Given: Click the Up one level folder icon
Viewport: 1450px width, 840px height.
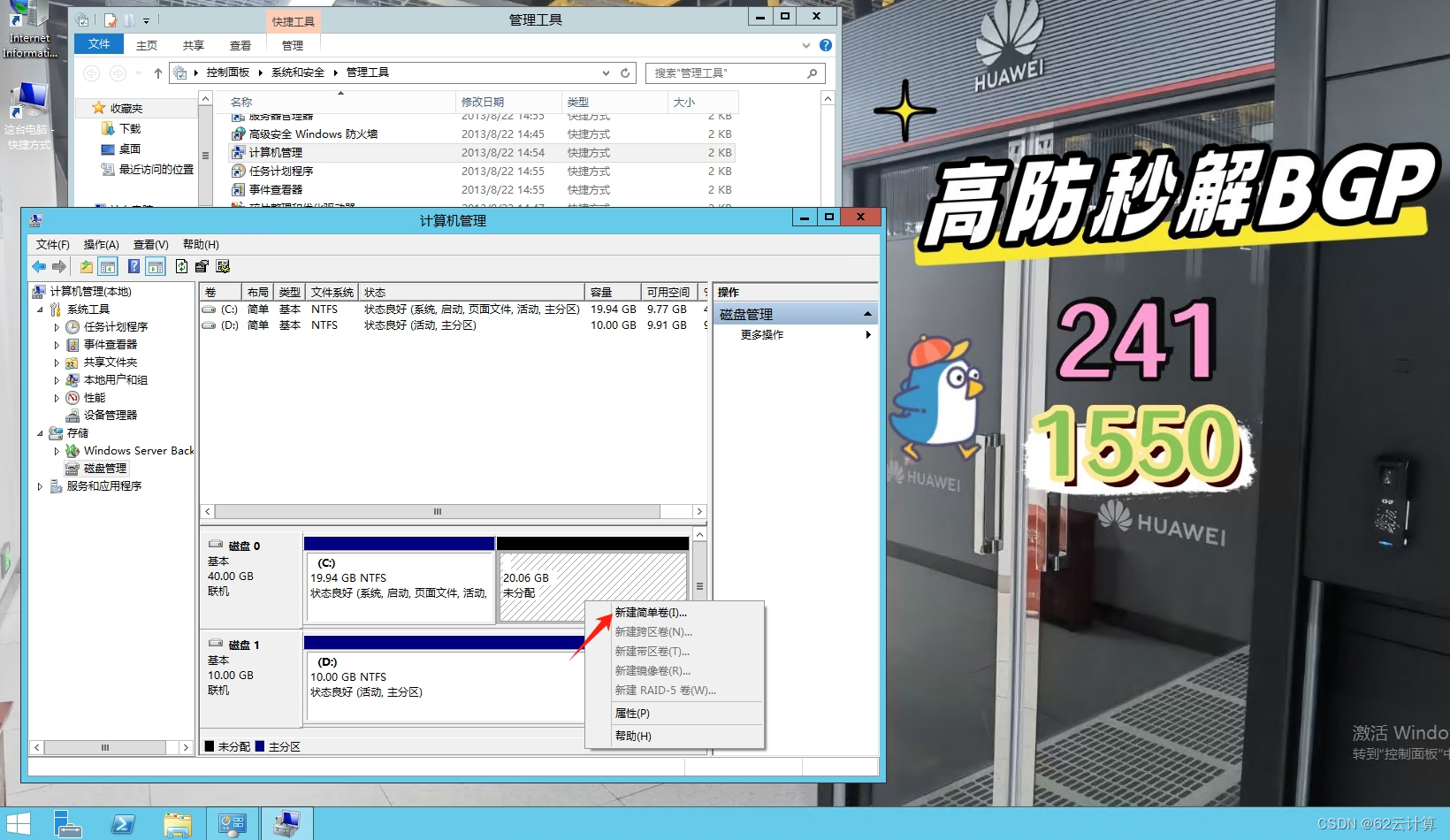Looking at the screenshot, I should (x=87, y=266).
